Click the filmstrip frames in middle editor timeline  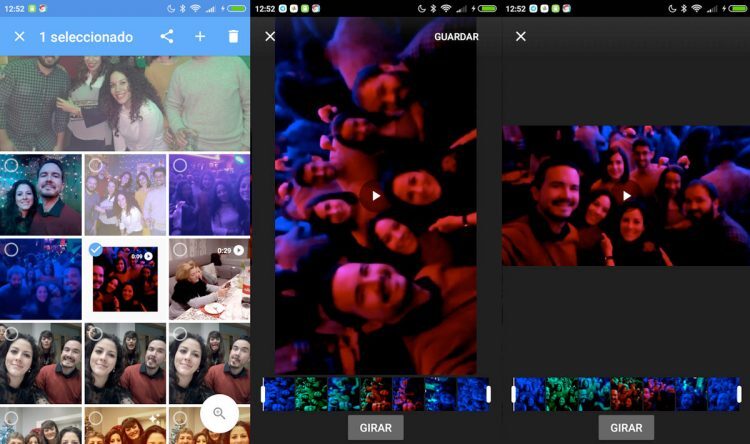[x=376, y=394]
